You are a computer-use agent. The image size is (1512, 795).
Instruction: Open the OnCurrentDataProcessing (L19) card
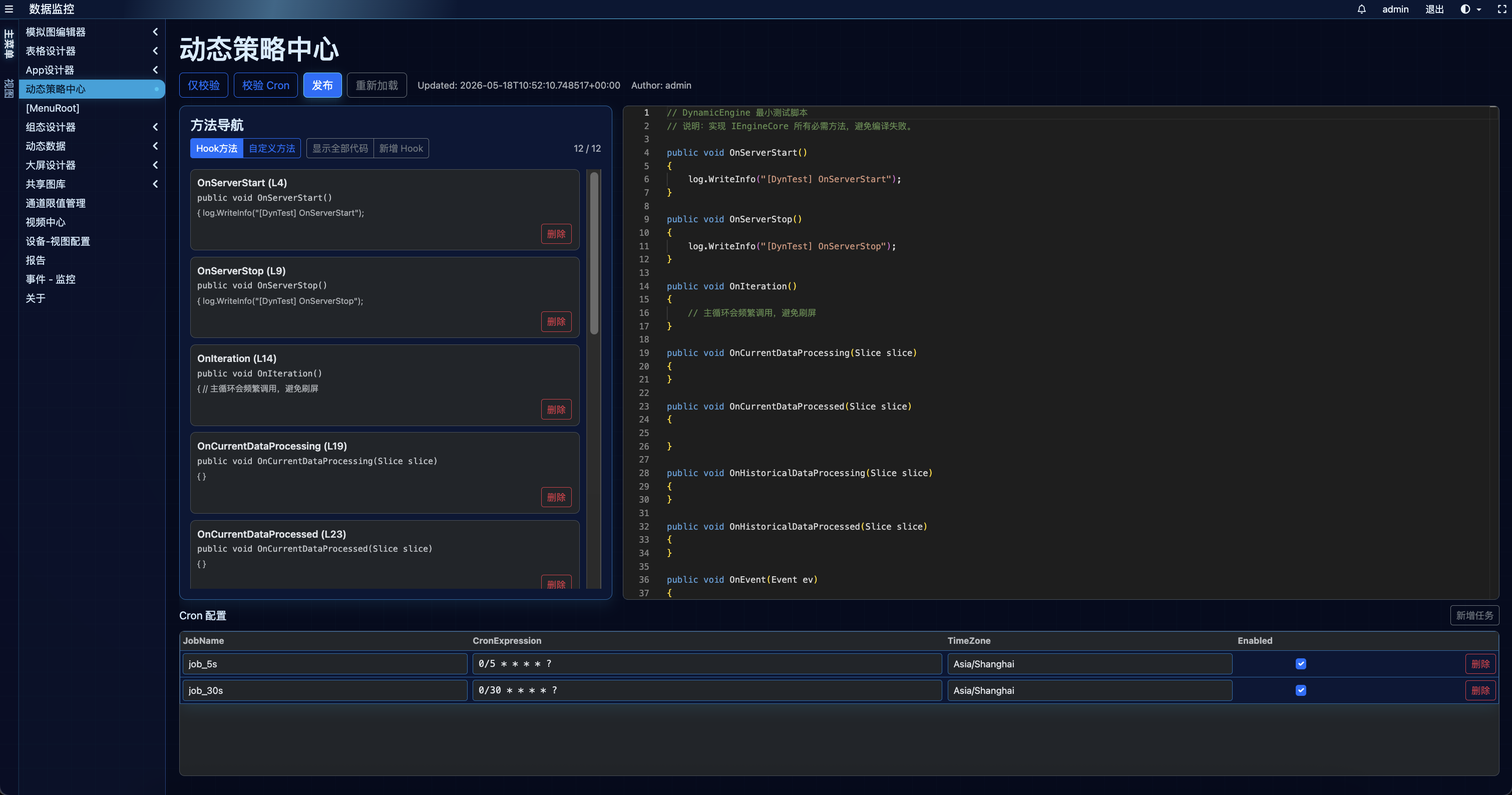point(385,473)
